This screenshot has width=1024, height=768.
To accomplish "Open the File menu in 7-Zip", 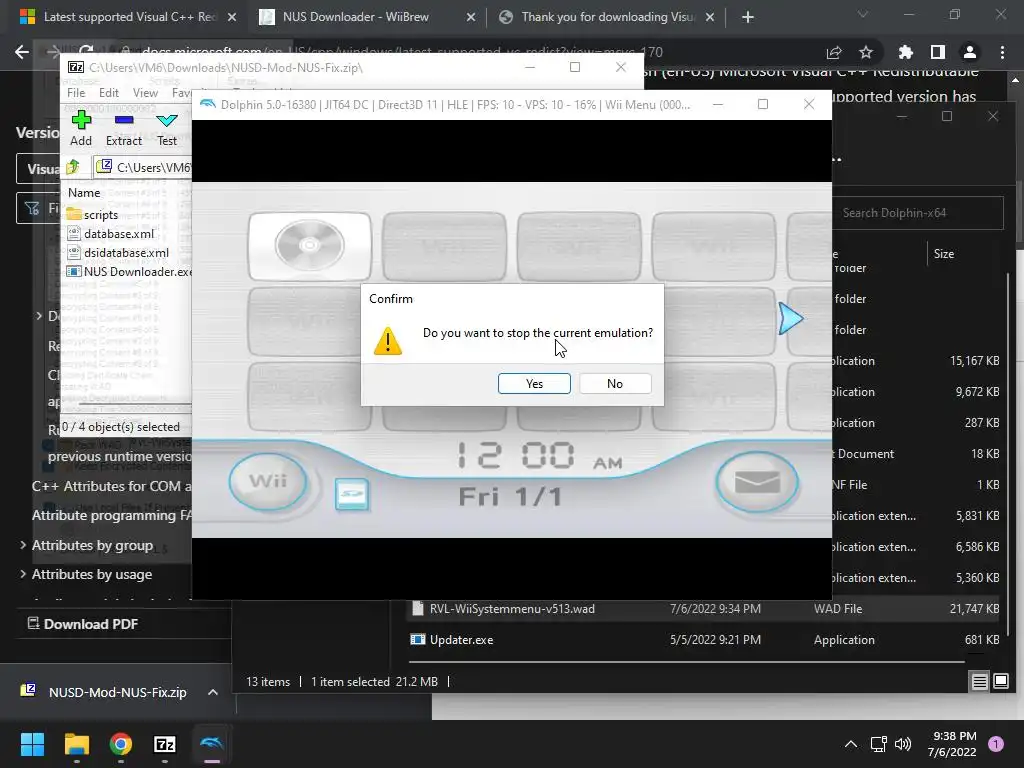I will pos(76,93).
